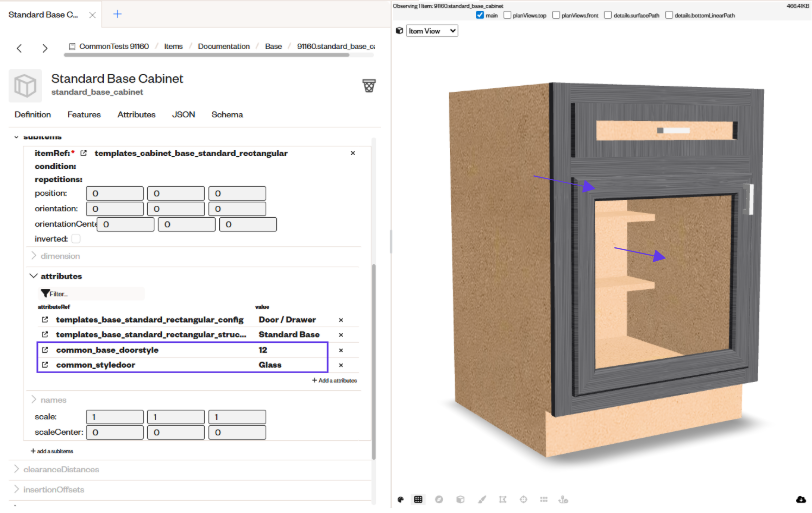Click the trash bin icon for Standard Base Cabinet
This screenshot has width=812, height=513.
coord(369,85)
